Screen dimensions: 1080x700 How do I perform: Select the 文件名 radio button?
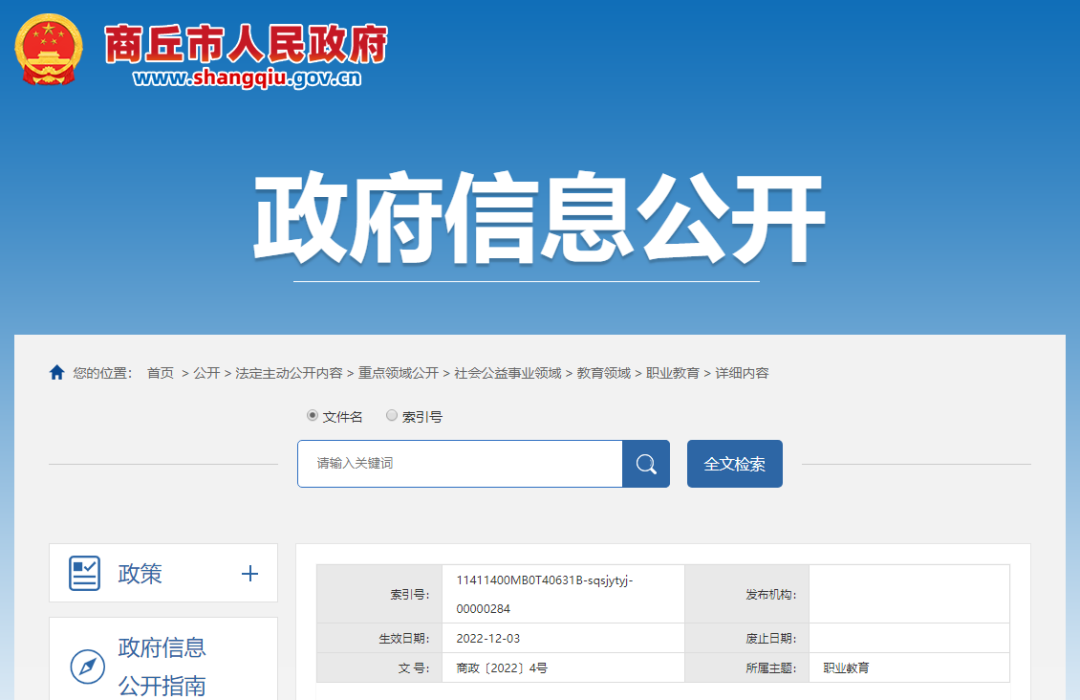312,415
